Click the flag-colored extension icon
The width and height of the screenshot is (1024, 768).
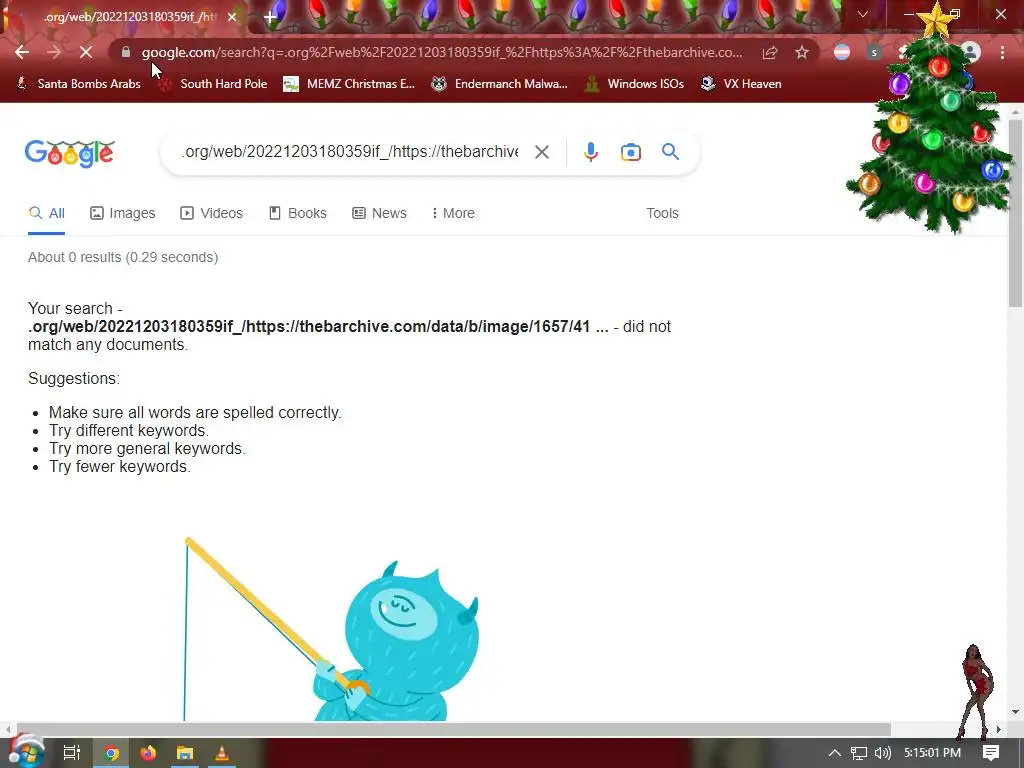(x=842, y=52)
